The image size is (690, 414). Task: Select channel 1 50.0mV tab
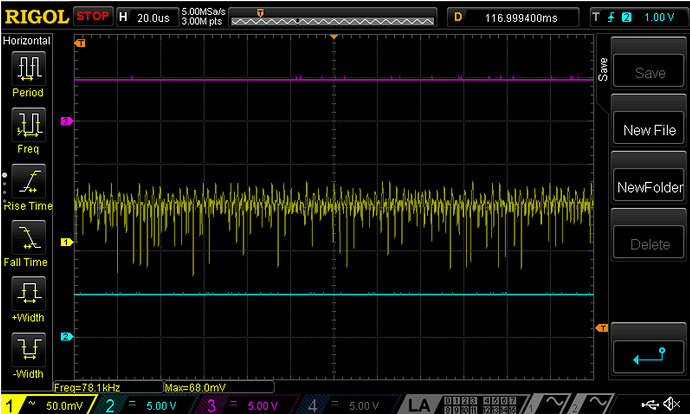[x=48, y=405]
